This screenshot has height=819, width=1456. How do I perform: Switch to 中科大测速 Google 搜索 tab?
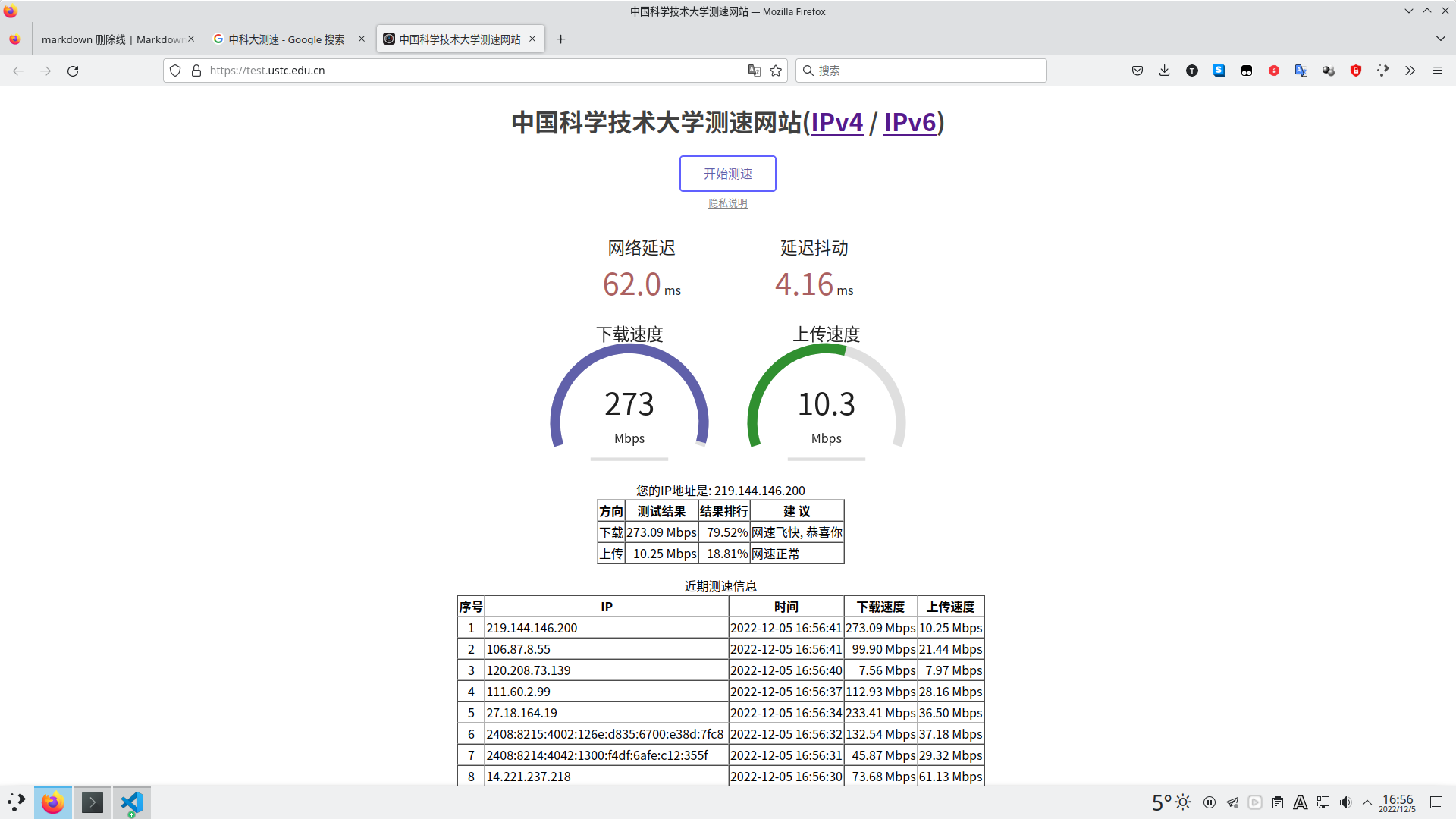(x=288, y=39)
